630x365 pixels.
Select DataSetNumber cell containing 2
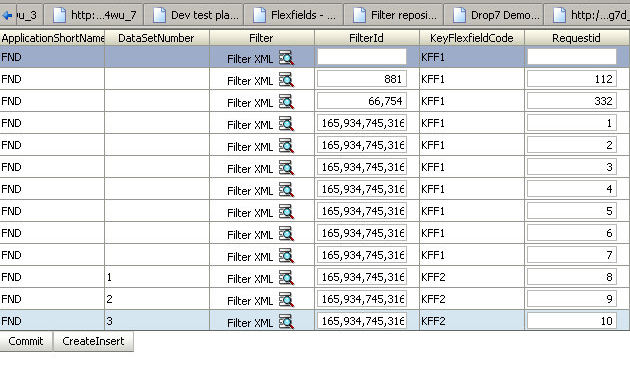click(157, 299)
